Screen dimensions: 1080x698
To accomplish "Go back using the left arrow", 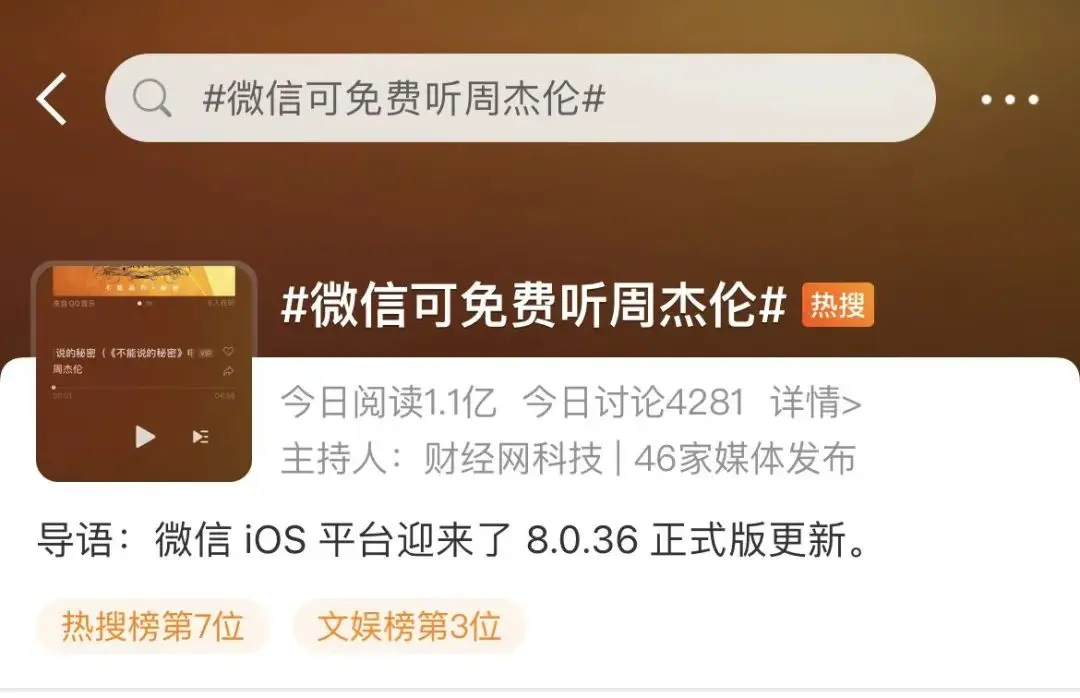I will click(52, 99).
